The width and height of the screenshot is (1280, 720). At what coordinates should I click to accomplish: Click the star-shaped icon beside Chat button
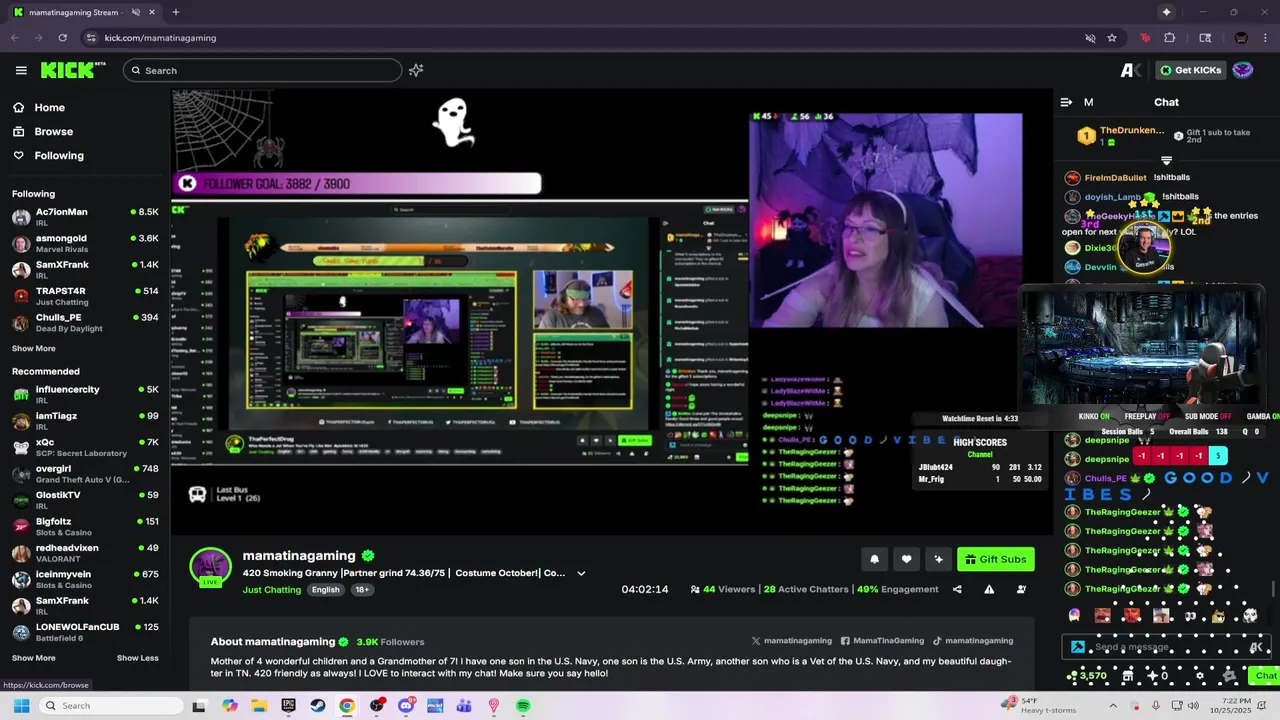tap(1230, 676)
